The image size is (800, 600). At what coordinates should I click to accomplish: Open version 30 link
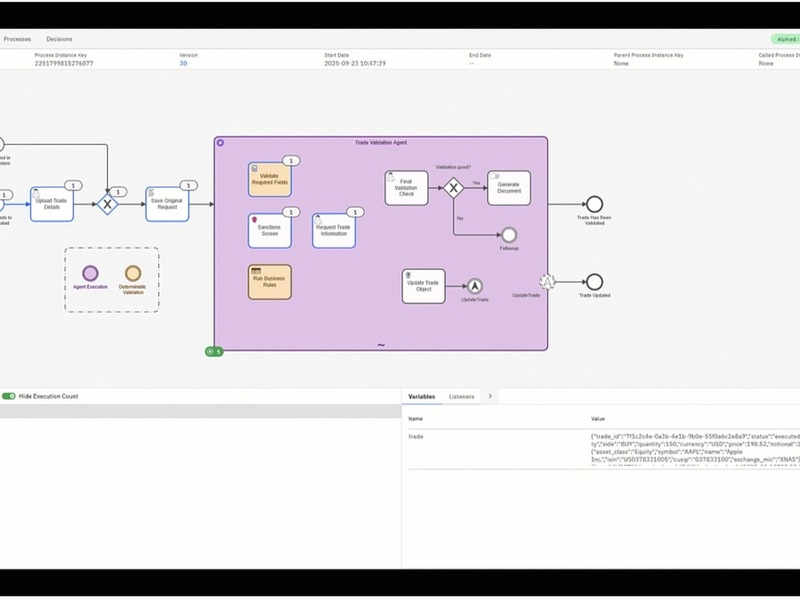[183, 63]
